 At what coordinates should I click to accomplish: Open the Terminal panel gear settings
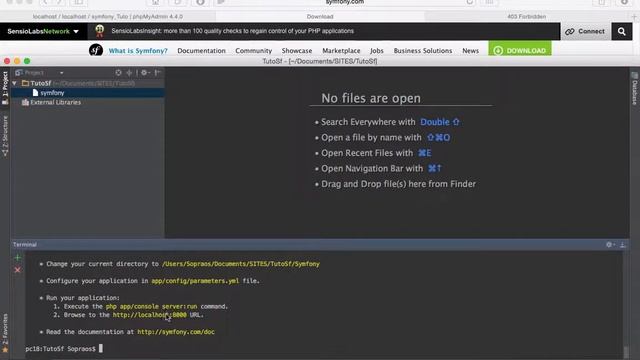(610, 244)
